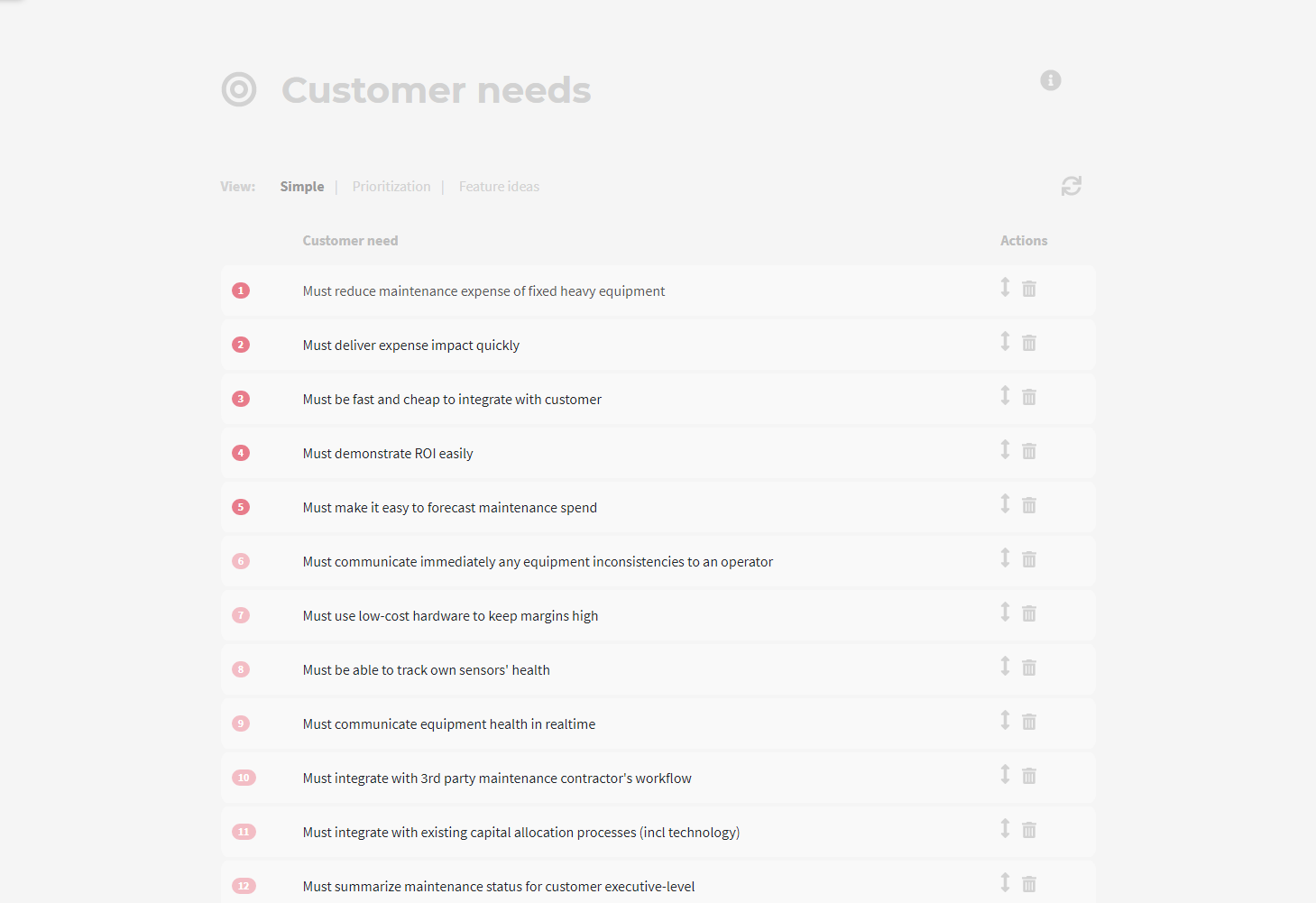Click reorder arrow for 'Must use low-cost hardware' need
1316x903 pixels.
point(1005,612)
